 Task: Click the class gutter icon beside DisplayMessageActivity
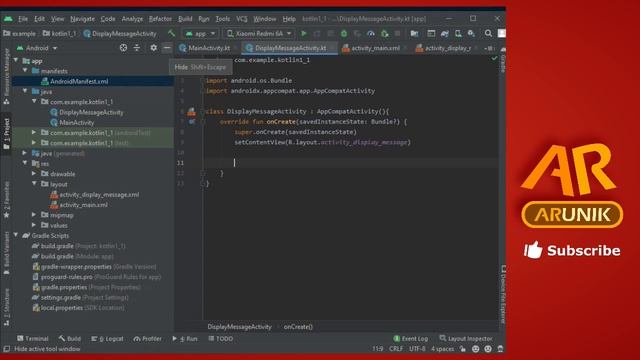191,111
